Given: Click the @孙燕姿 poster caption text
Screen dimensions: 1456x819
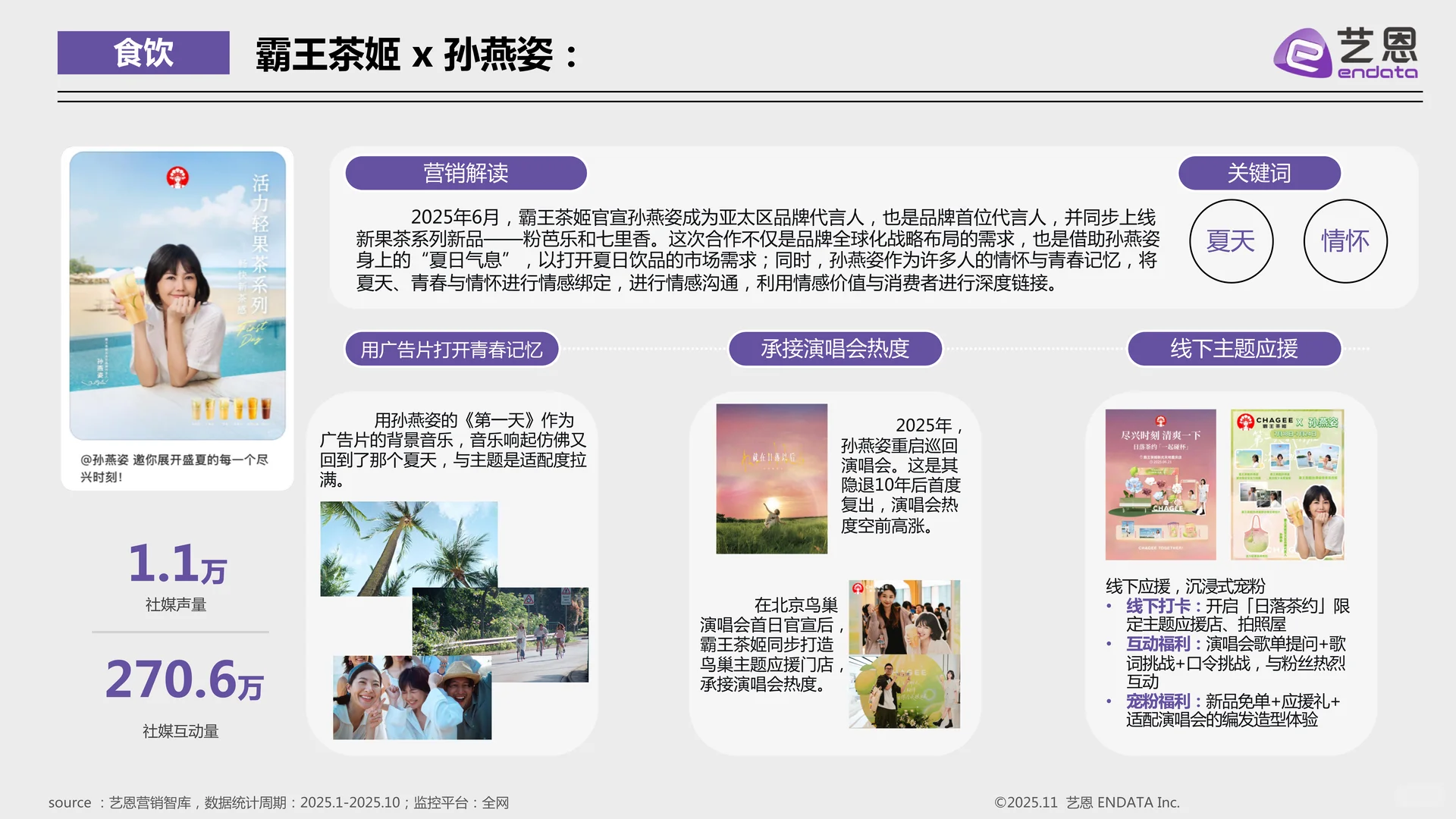Looking at the screenshot, I should pyautogui.click(x=174, y=468).
